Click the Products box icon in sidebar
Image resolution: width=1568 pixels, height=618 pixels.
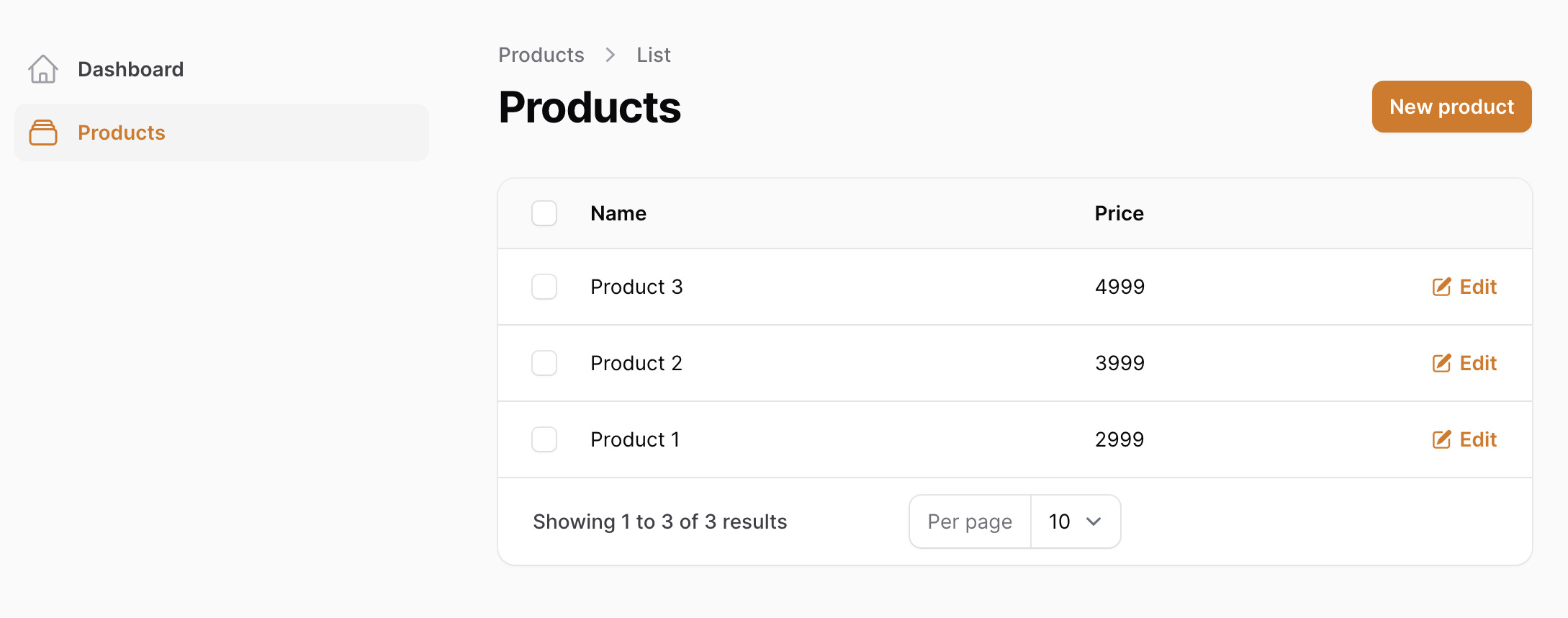click(43, 133)
